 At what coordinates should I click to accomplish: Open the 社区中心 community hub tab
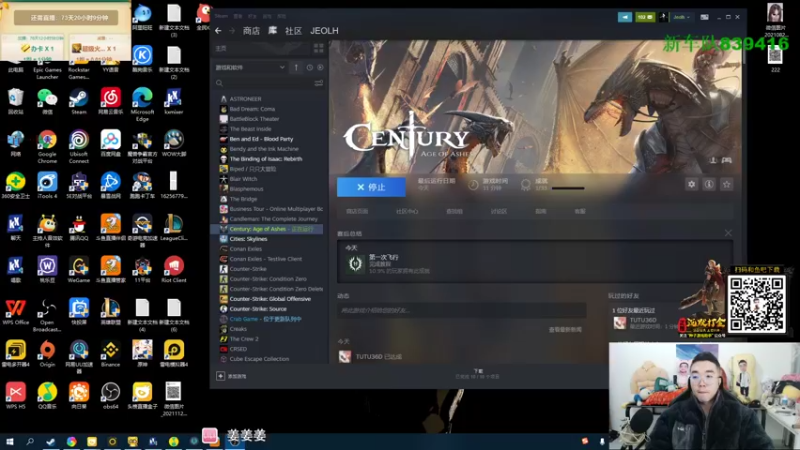(407, 211)
